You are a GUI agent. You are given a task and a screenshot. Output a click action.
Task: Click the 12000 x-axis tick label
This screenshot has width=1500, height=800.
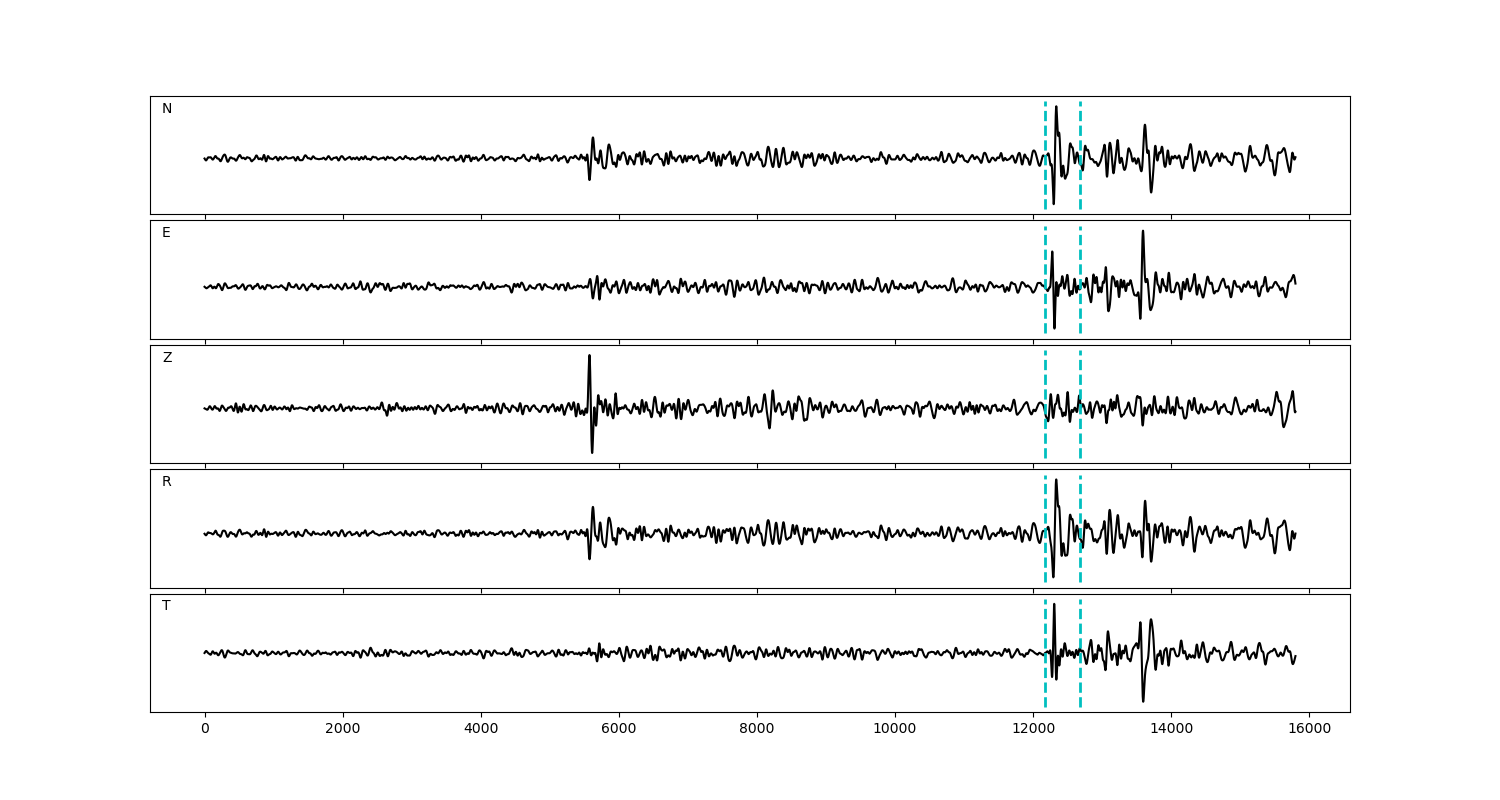point(1033,729)
